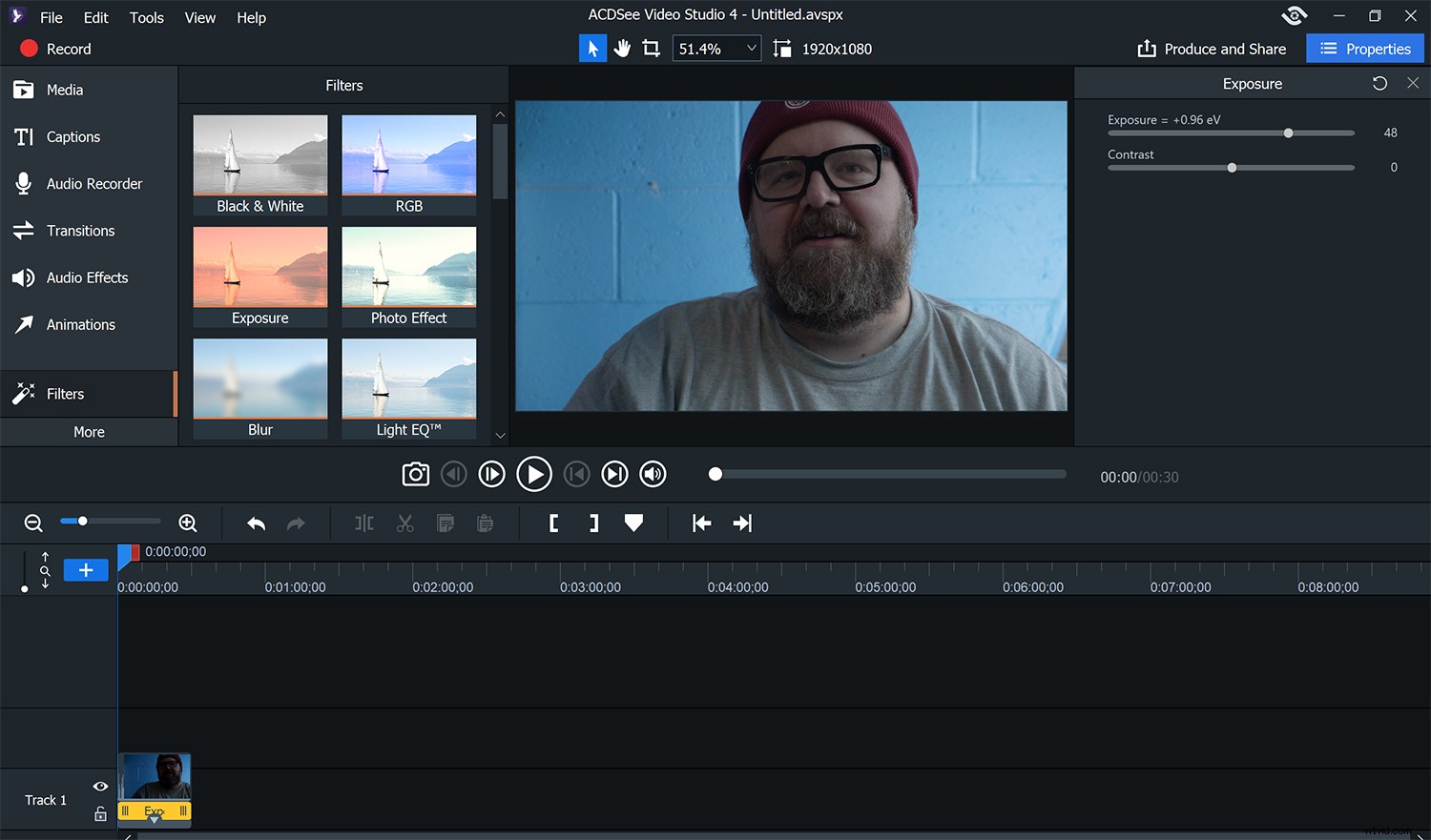Add a marker to the timeline

pyautogui.click(x=633, y=522)
